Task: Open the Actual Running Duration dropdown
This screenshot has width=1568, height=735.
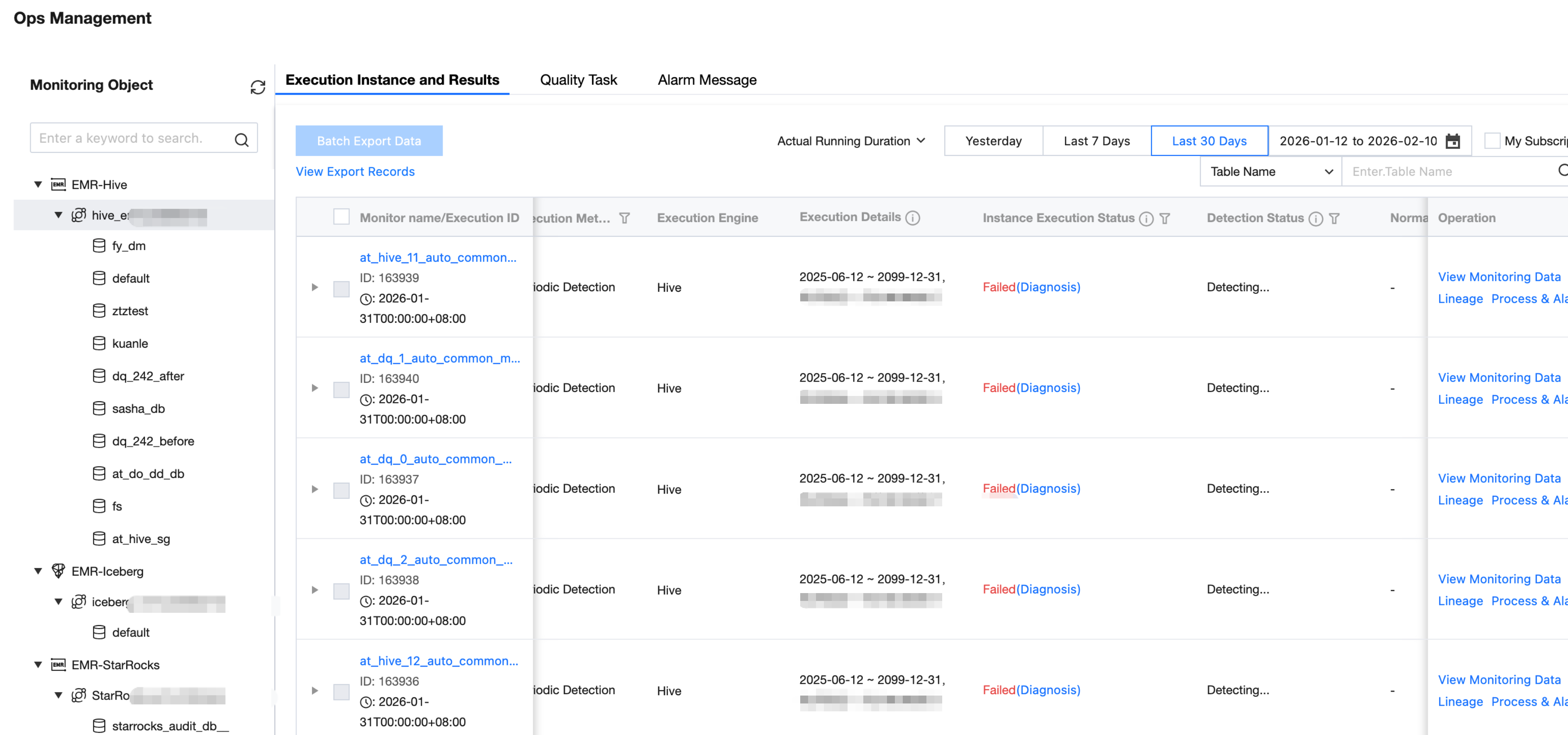Action: (x=851, y=141)
